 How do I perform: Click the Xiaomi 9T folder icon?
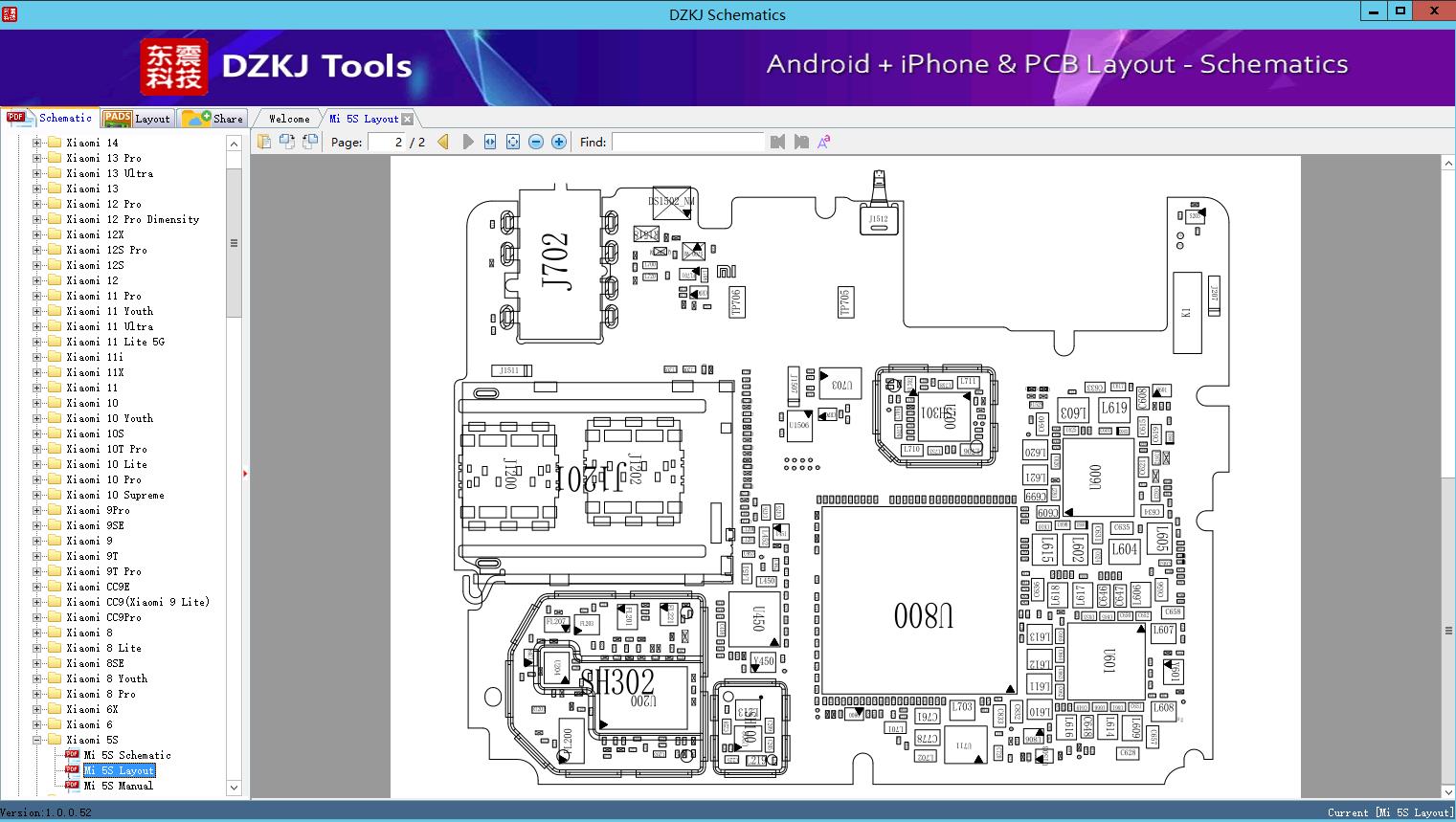click(55, 556)
